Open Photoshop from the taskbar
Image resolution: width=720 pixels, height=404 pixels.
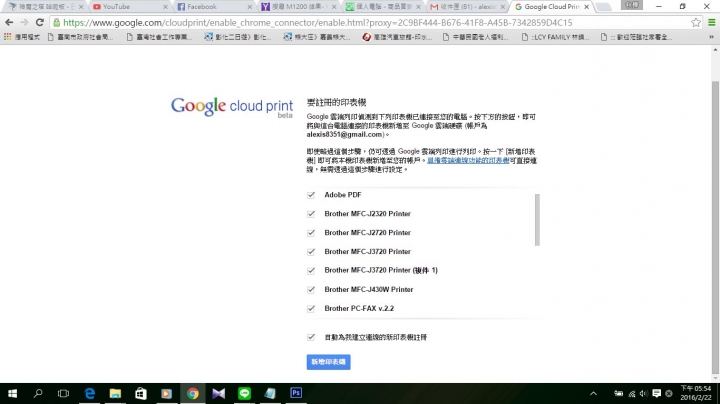click(296, 393)
